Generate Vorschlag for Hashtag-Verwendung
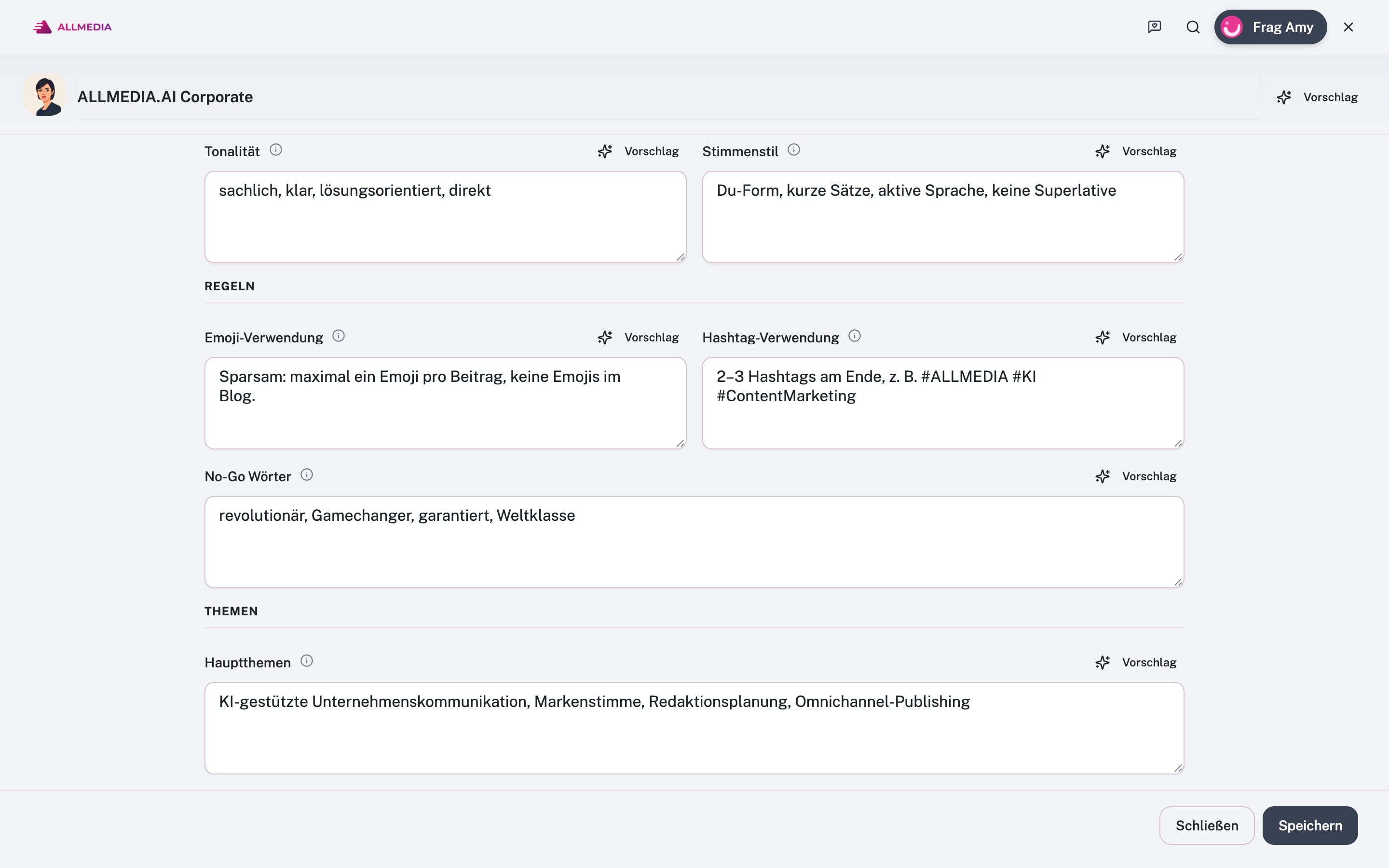The height and width of the screenshot is (868, 1389). click(x=1135, y=338)
